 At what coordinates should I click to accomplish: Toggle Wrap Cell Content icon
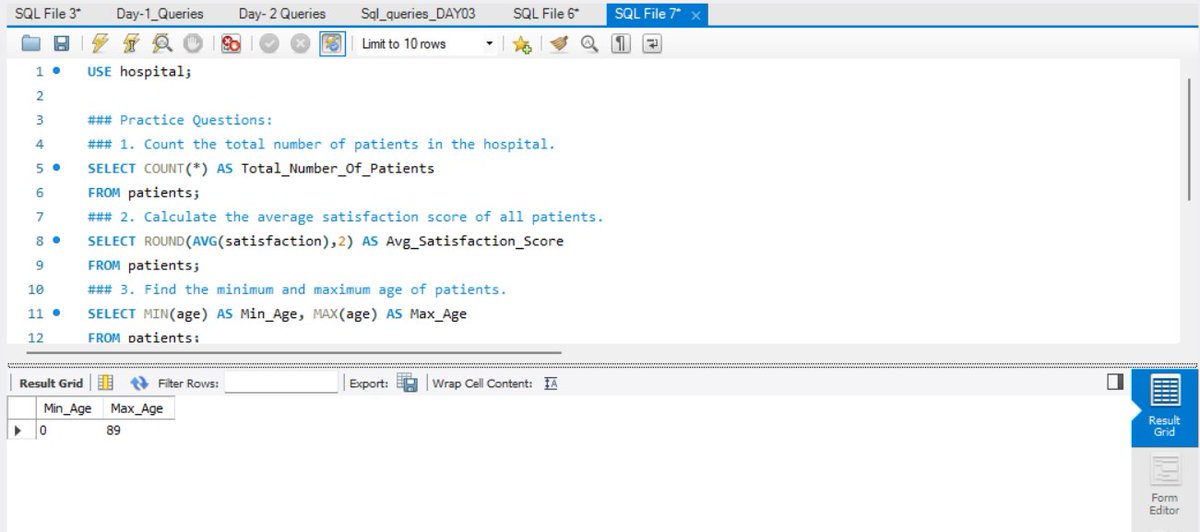[x=550, y=384]
